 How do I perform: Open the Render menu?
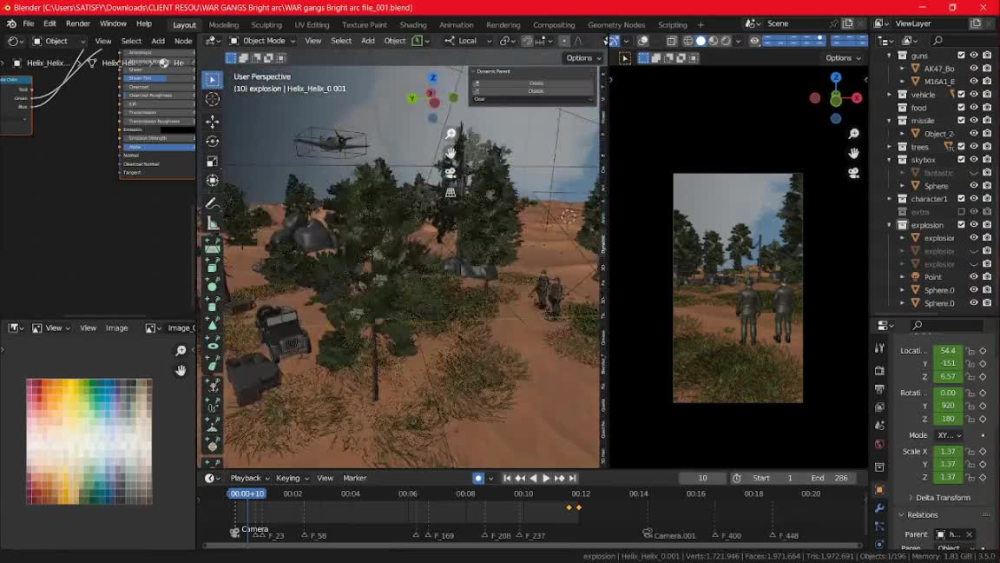[78, 24]
